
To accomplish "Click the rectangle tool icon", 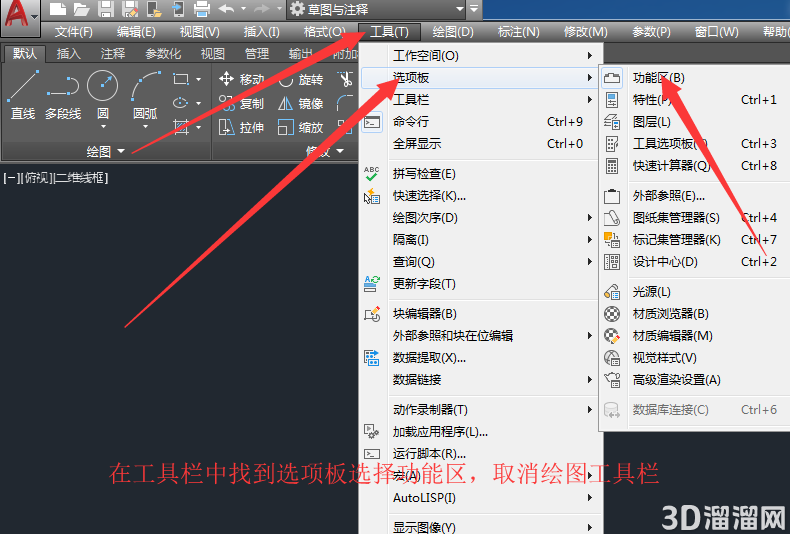I will [181, 79].
